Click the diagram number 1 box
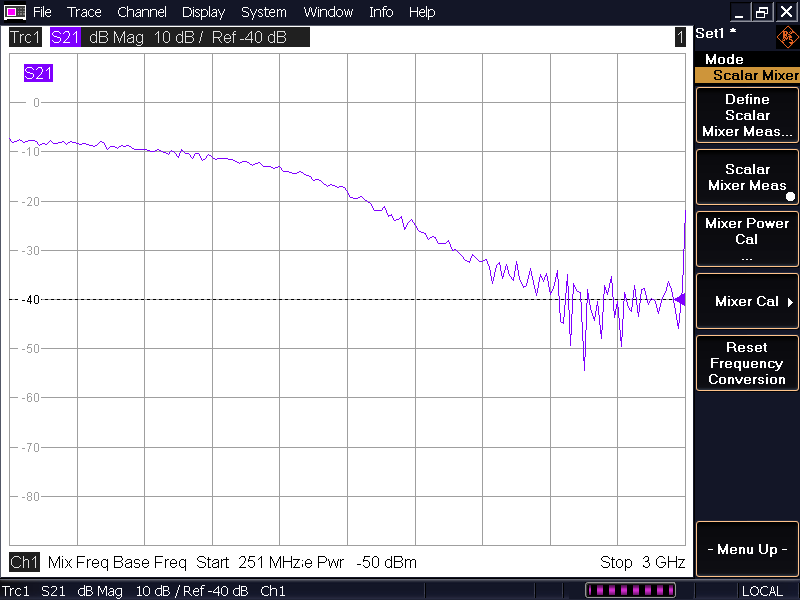This screenshot has width=800, height=600. [x=680, y=38]
